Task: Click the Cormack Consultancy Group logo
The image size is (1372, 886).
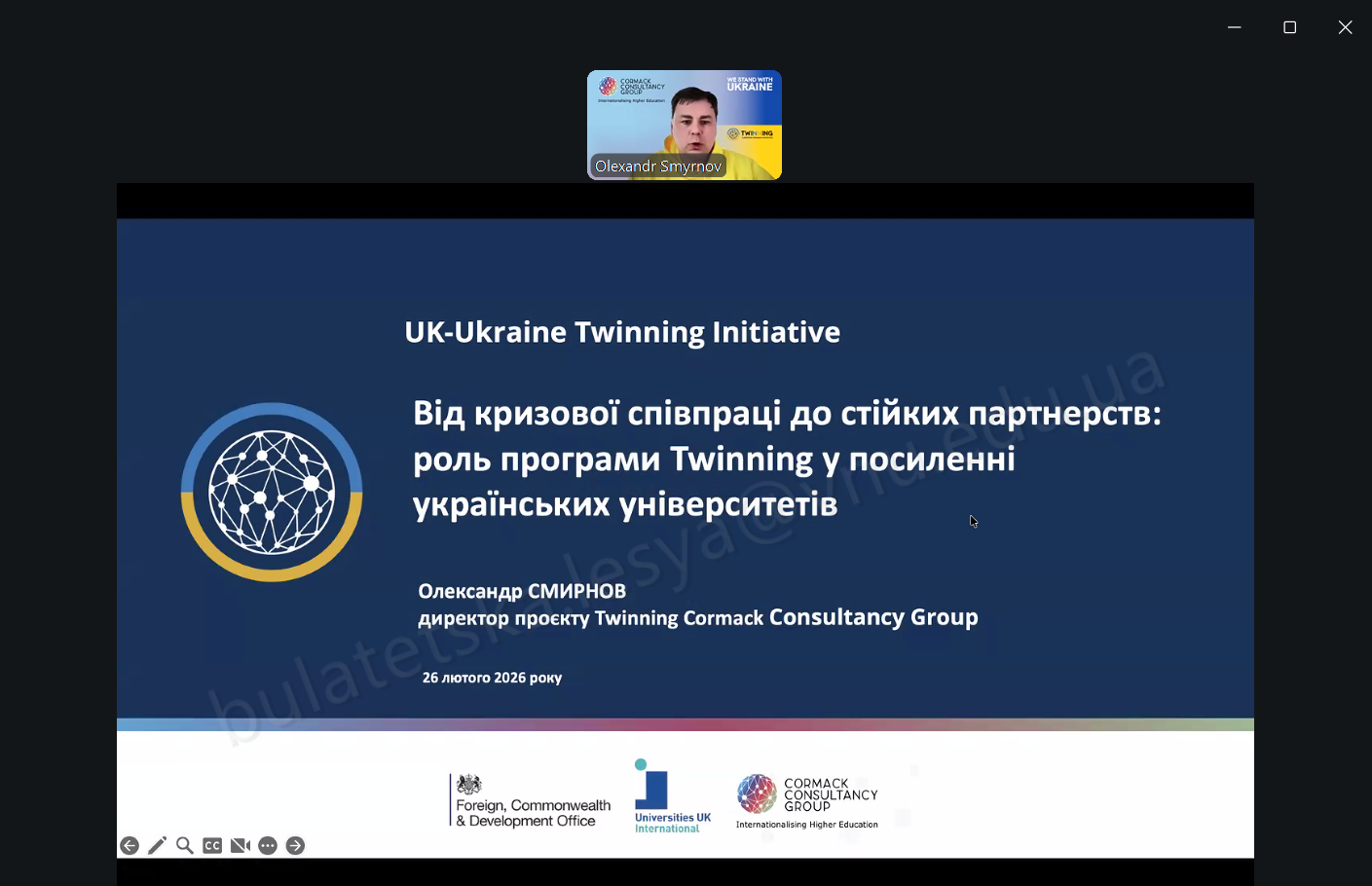Action: 807,798
